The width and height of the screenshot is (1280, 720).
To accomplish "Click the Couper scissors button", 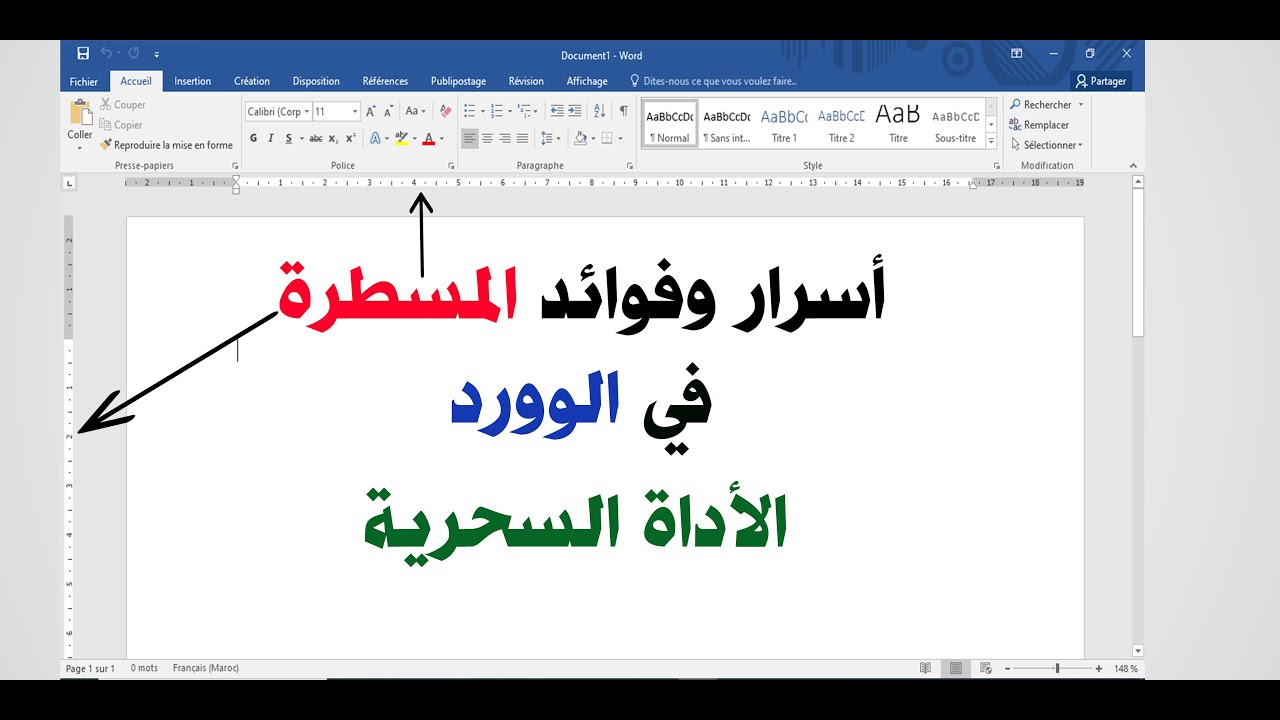I will coord(123,104).
